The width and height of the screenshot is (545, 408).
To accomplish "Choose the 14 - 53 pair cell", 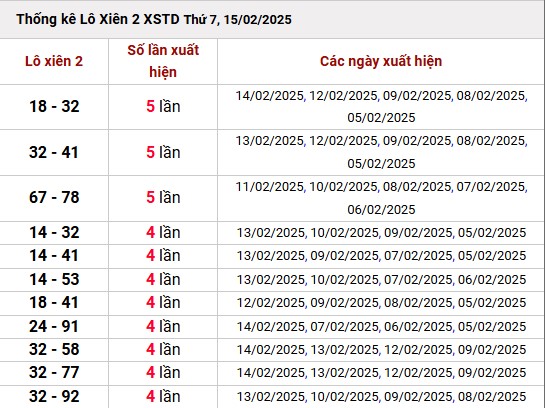I will point(54,279).
